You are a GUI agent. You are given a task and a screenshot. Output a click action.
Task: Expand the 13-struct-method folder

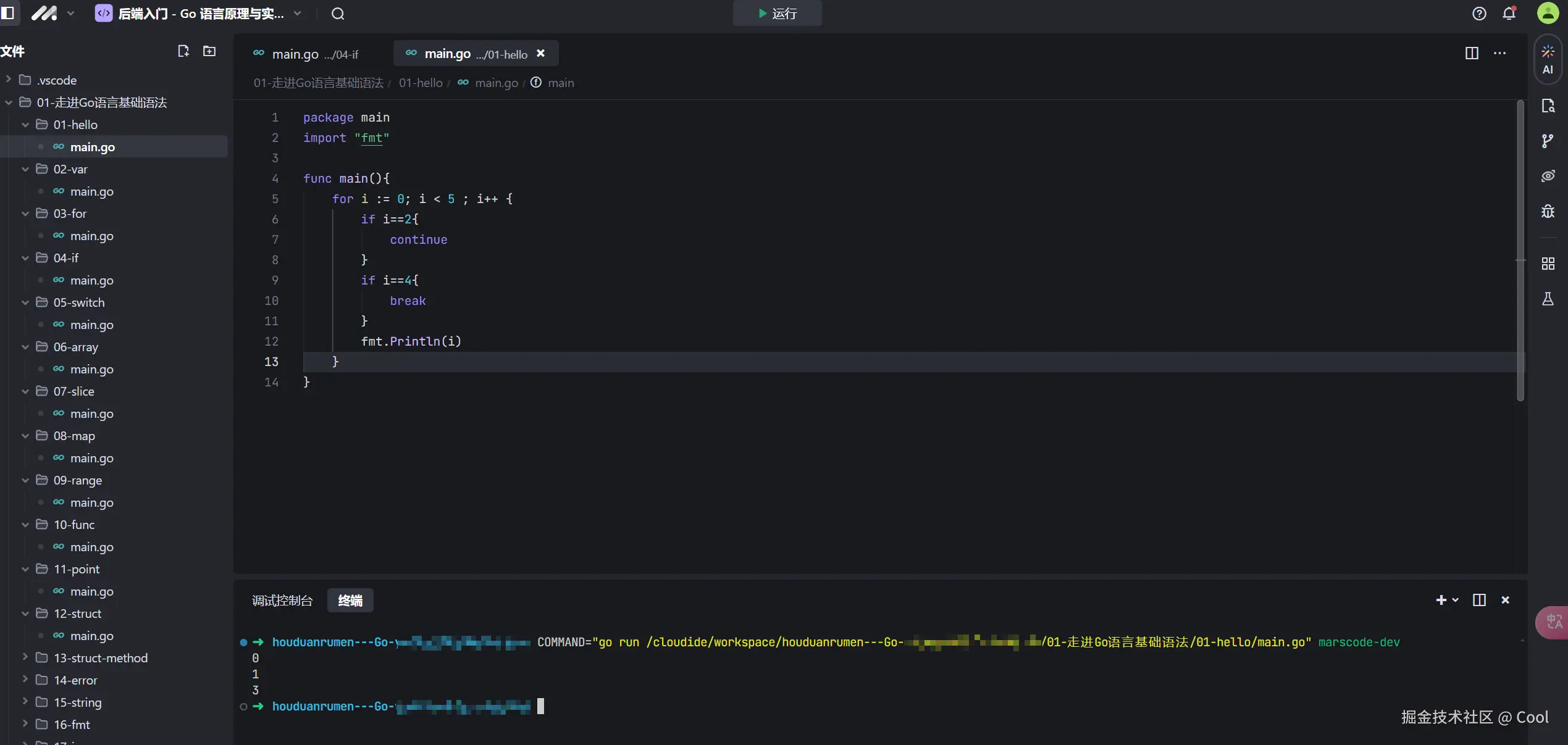tap(25, 657)
